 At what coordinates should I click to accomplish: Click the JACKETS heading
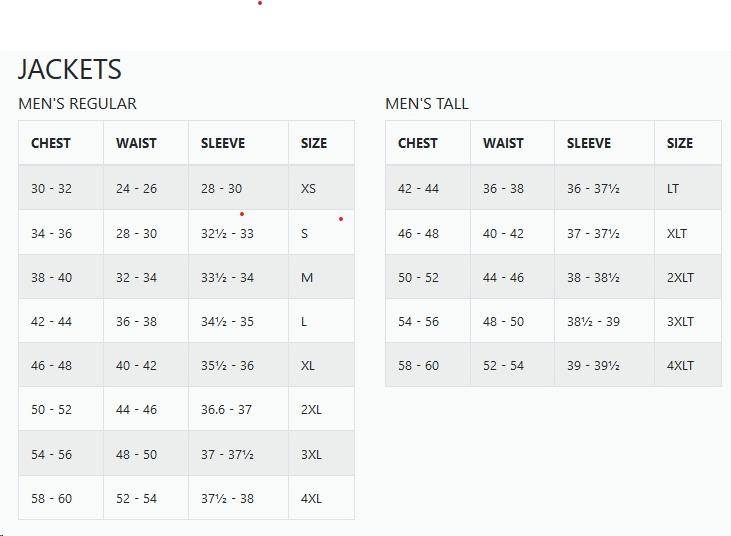pos(70,69)
